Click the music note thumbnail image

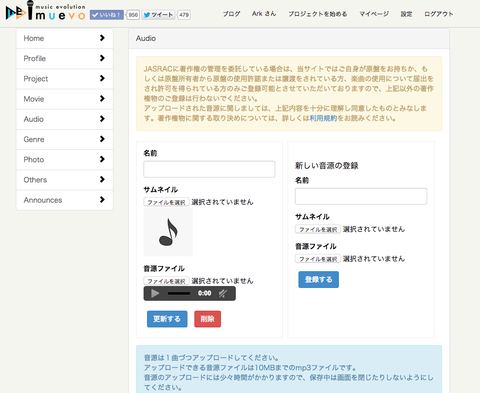pos(168,232)
